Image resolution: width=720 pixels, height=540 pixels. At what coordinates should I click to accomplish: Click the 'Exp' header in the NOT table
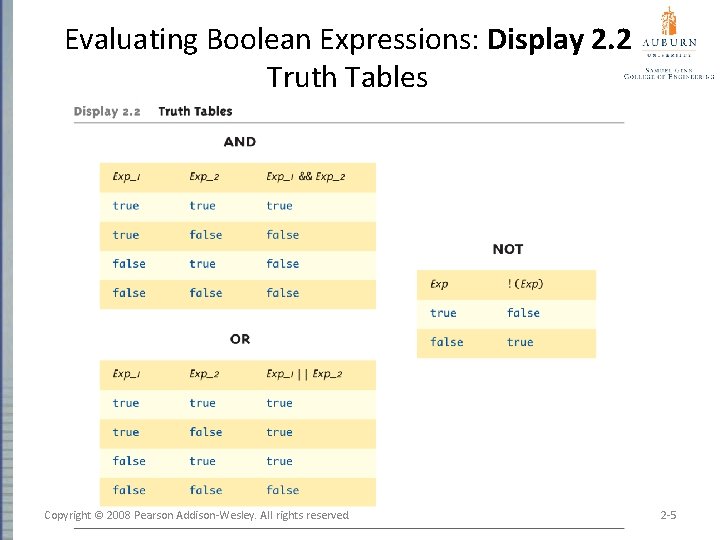pos(439,284)
